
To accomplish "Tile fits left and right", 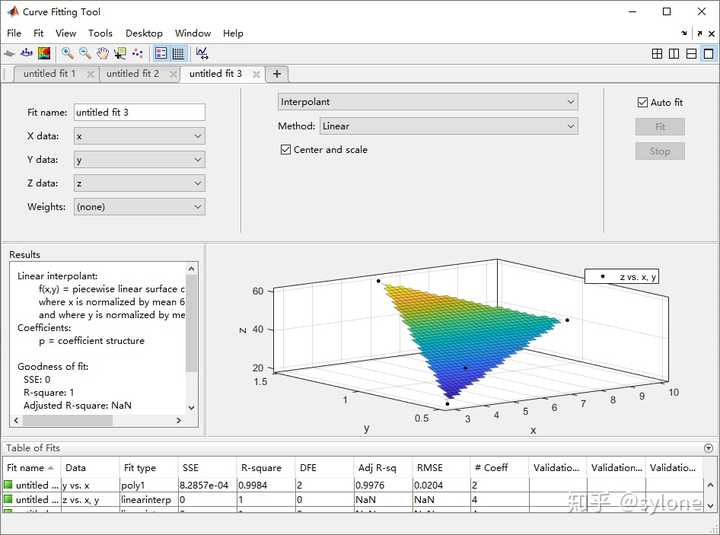I will 674,54.
